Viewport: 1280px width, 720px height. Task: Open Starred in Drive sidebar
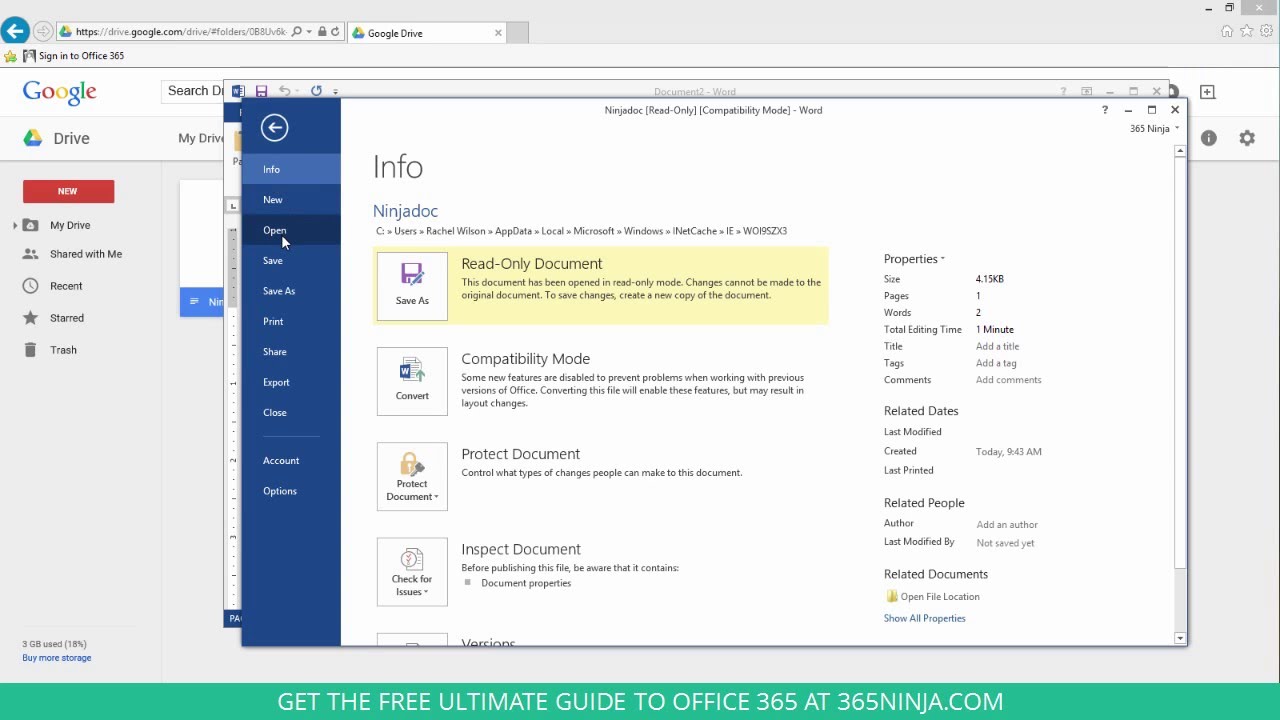coord(66,318)
